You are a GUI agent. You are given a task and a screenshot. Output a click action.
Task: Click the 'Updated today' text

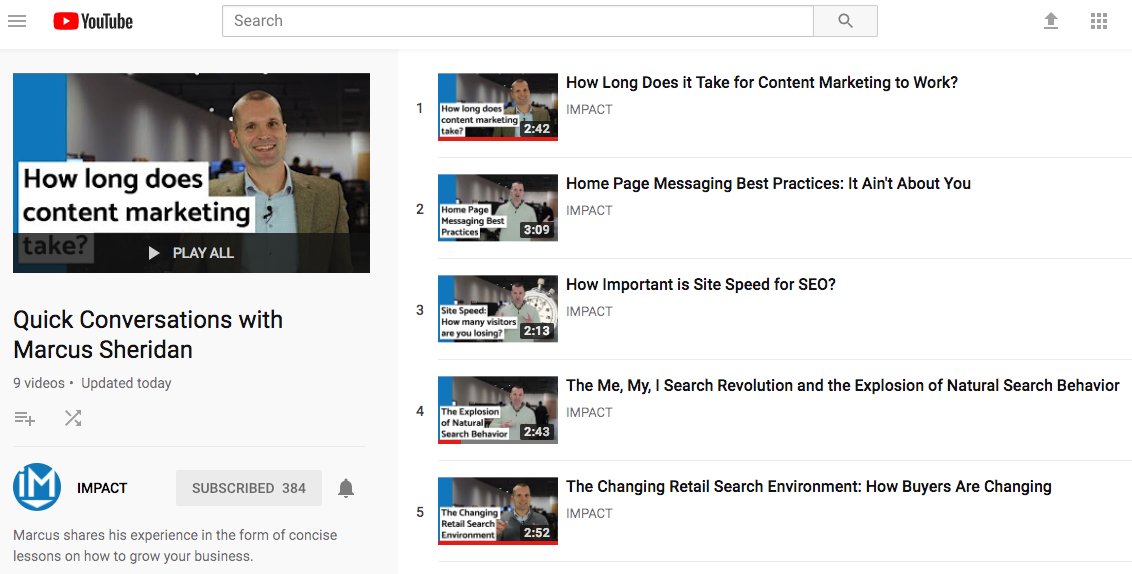[126, 383]
